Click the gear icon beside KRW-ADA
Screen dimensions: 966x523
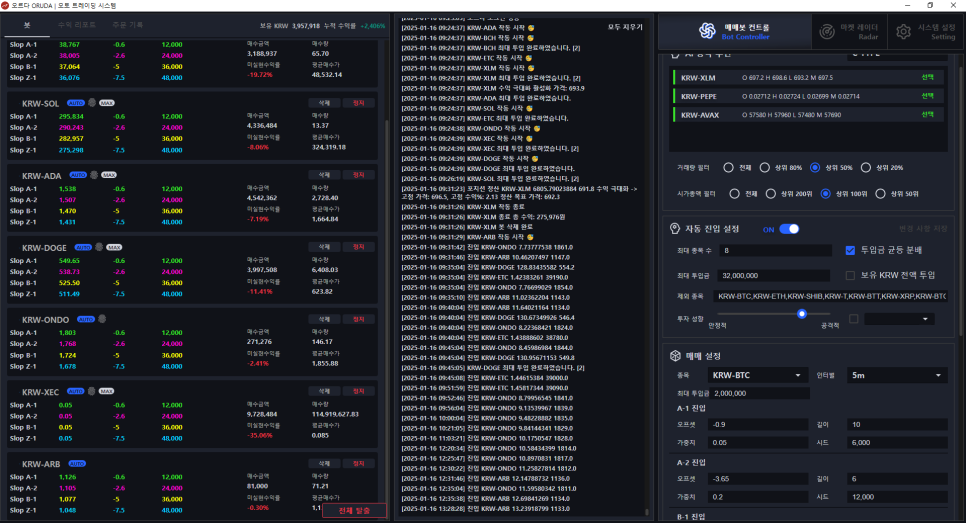coord(94,174)
